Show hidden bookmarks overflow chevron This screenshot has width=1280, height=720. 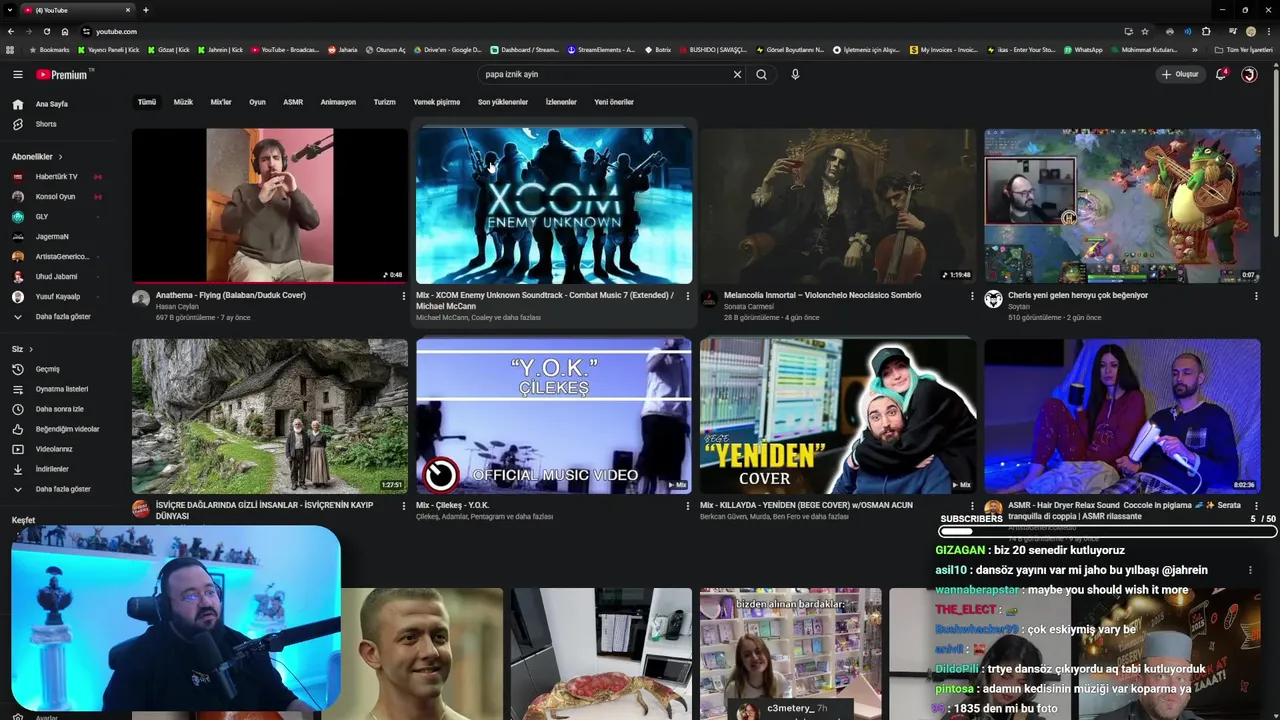pos(1195,50)
